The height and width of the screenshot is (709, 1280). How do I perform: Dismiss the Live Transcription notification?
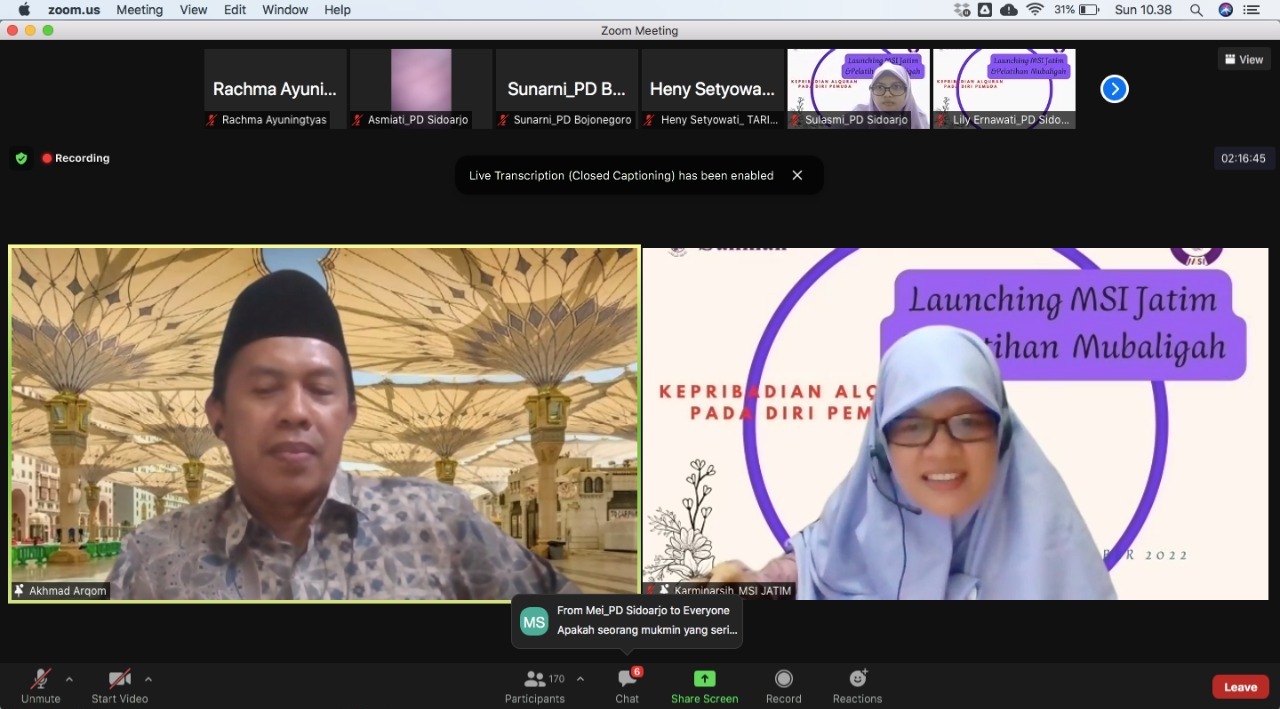(x=797, y=175)
